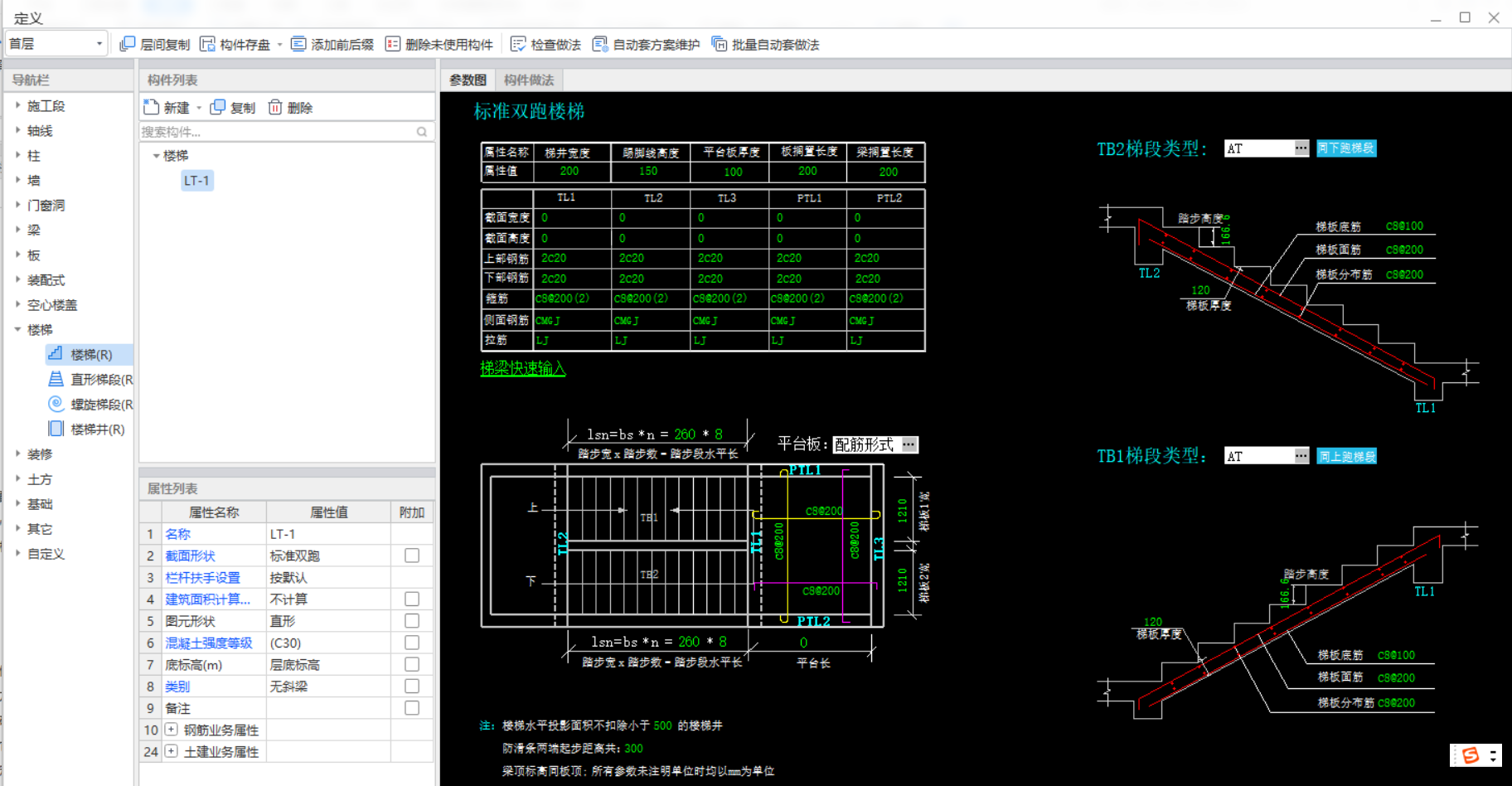This screenshot has width=1512, height=786.
Task: Click the 添加前后缀 toolbar icon
Action: click(x=298, y=44)
